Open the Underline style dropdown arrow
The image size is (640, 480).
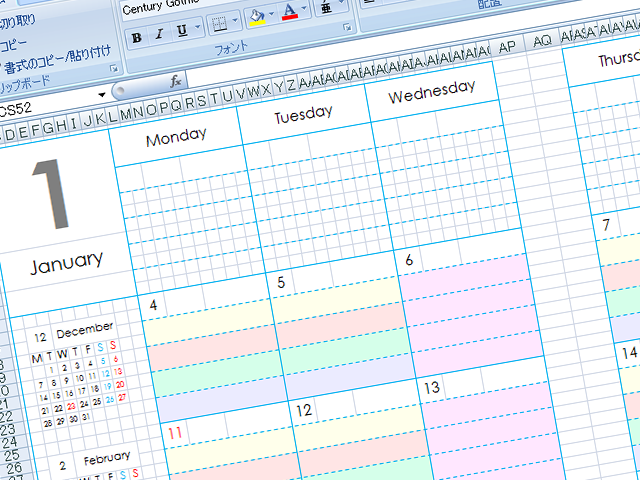click(x=198, y=27)
